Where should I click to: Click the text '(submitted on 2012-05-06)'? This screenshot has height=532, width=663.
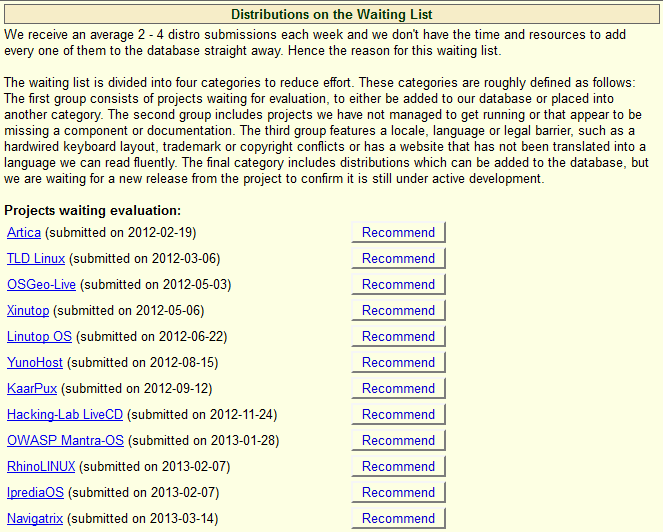click(129, 310)
